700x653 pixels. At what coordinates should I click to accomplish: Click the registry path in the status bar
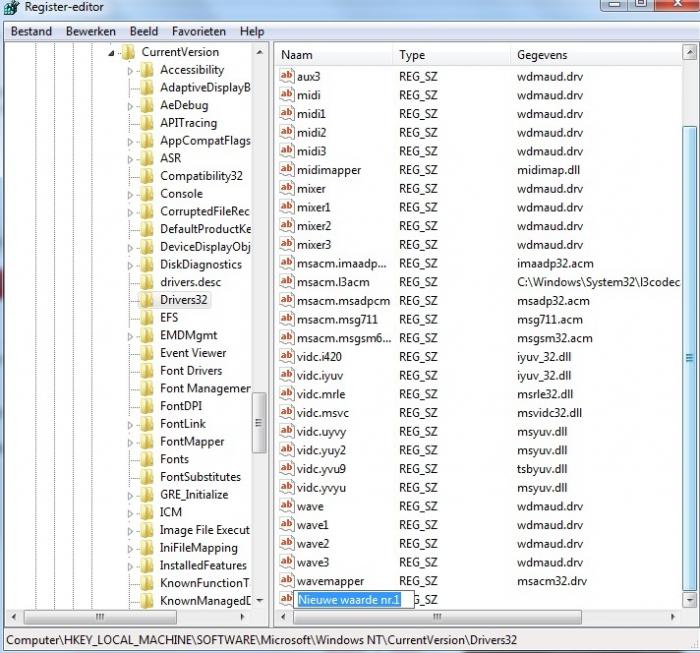pyautogui.click(x=262, y=640)
